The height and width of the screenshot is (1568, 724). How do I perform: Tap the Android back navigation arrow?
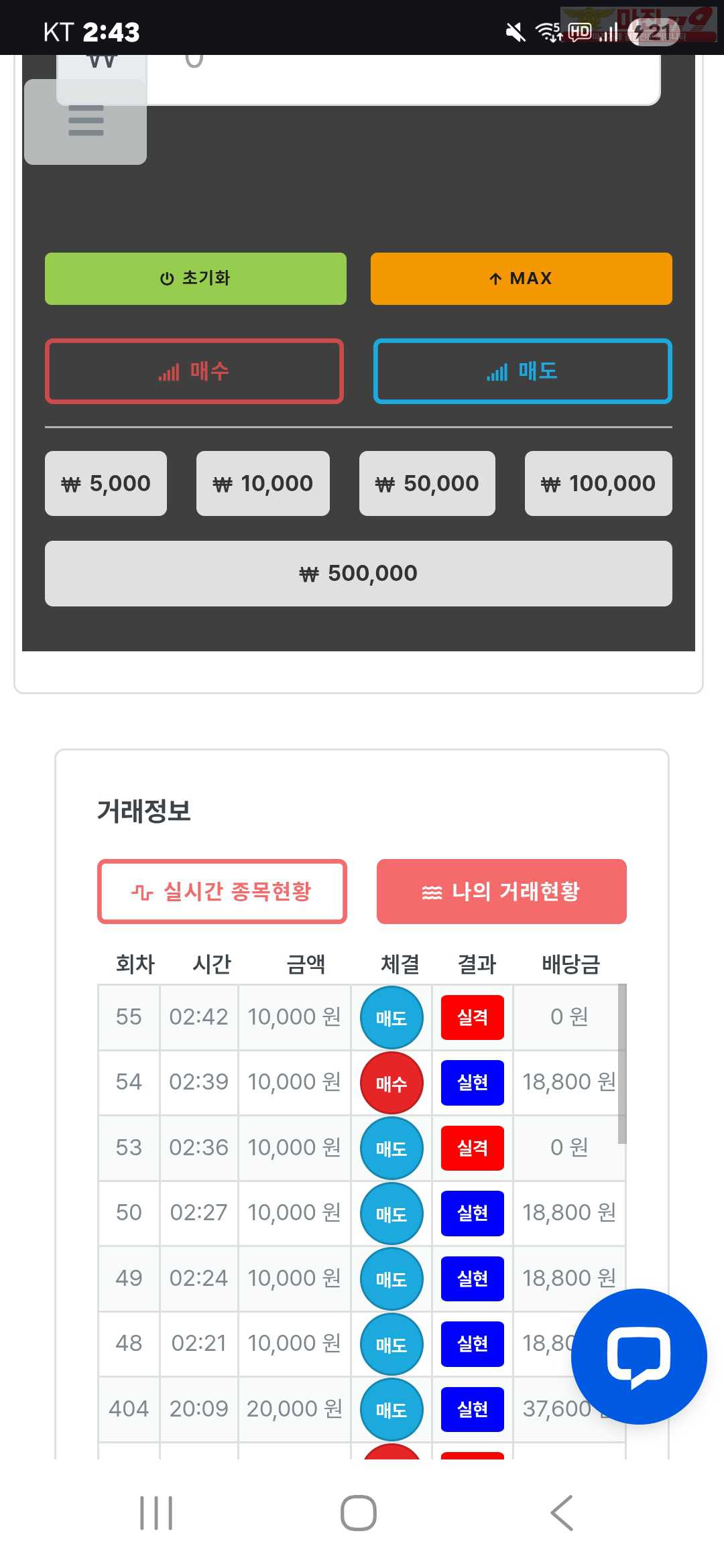(562, 1513)
